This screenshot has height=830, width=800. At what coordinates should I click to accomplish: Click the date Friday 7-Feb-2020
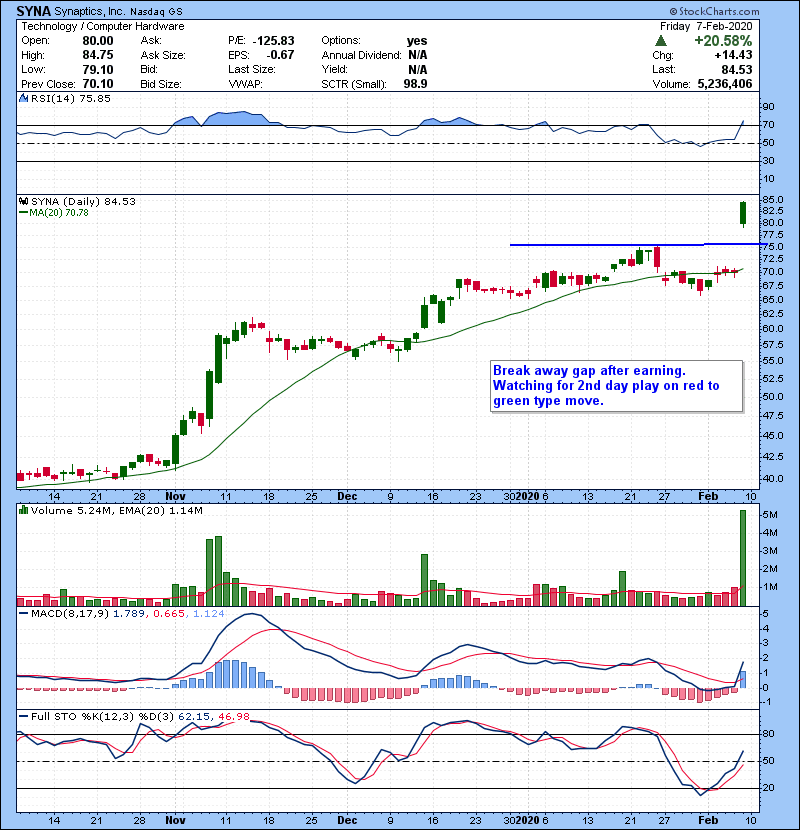[x=706, y=26]
